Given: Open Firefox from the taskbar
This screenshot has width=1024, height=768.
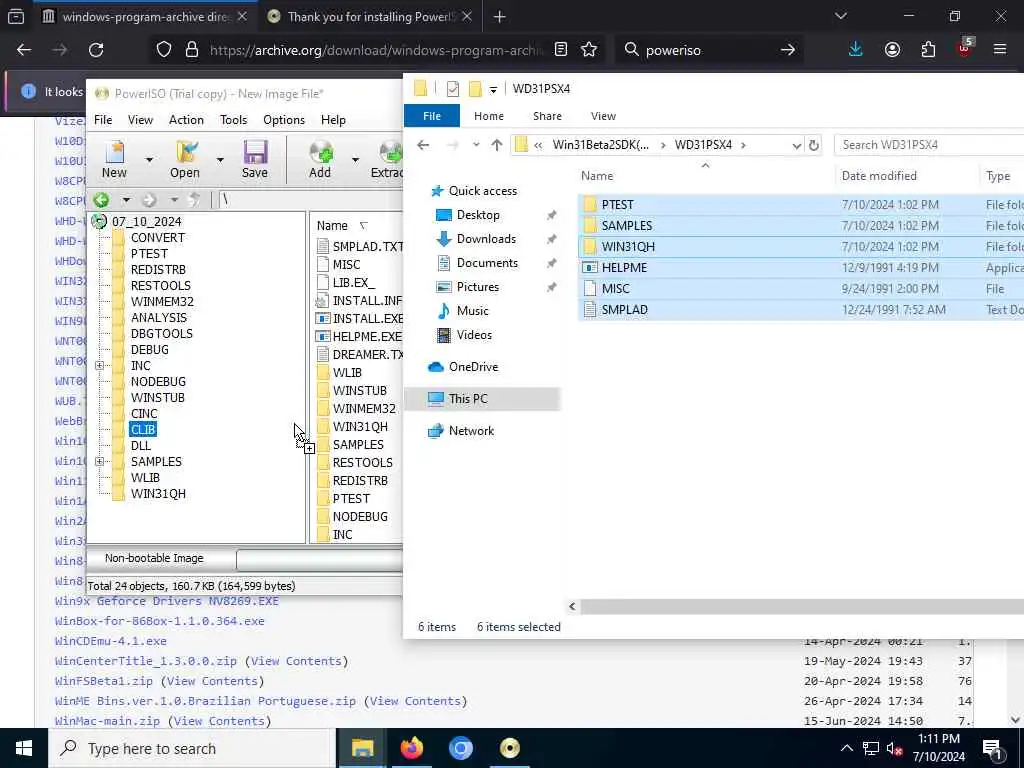Looking at the screenshot, I should click(x=411, y=748).
